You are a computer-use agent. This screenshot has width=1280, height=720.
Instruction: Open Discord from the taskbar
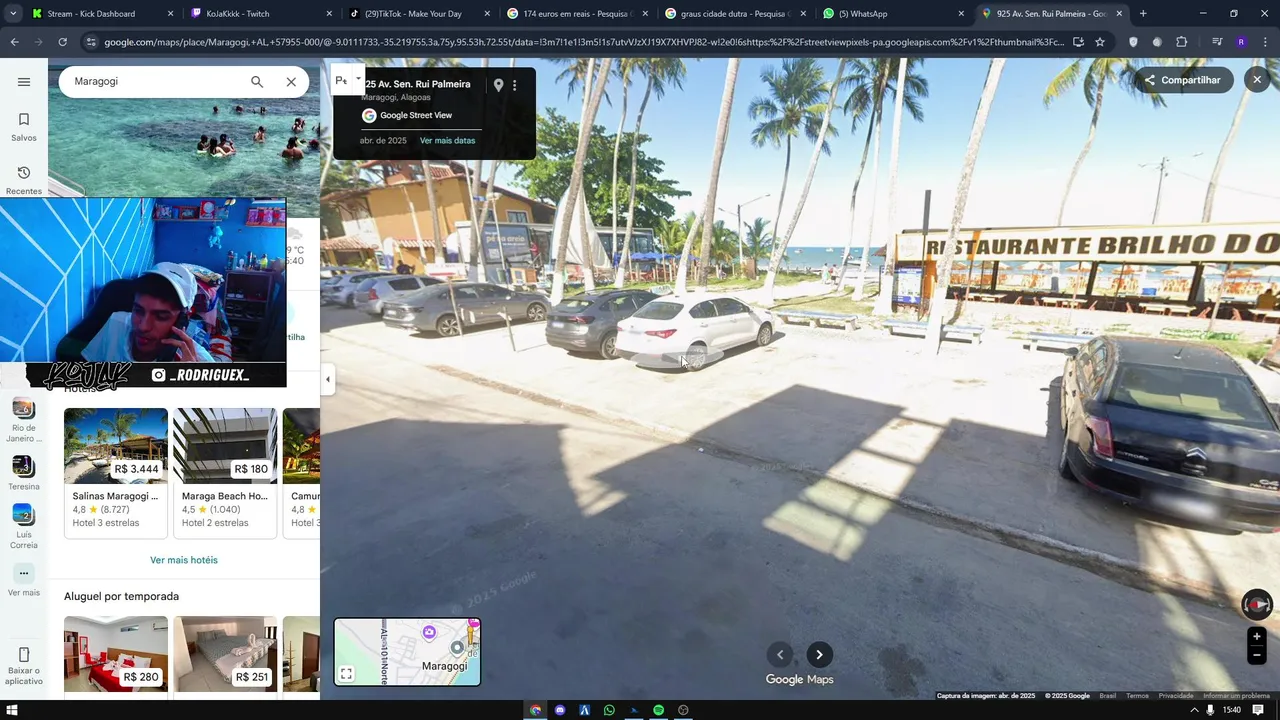560,710
